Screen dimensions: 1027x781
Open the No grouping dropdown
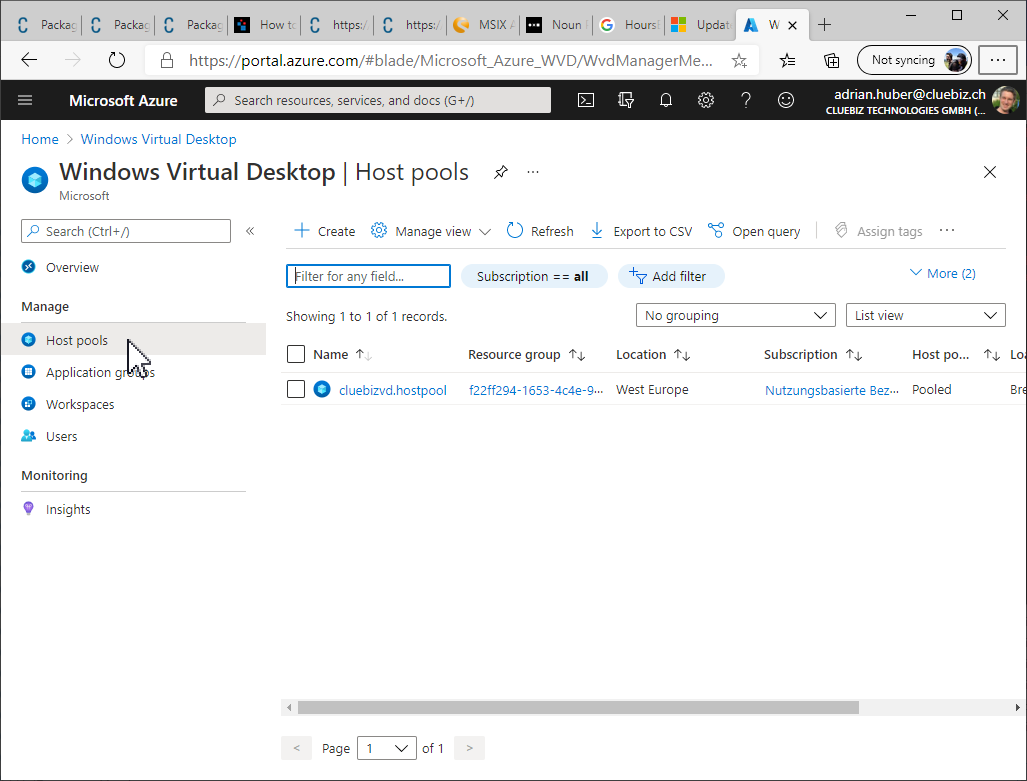click(736, 315)
